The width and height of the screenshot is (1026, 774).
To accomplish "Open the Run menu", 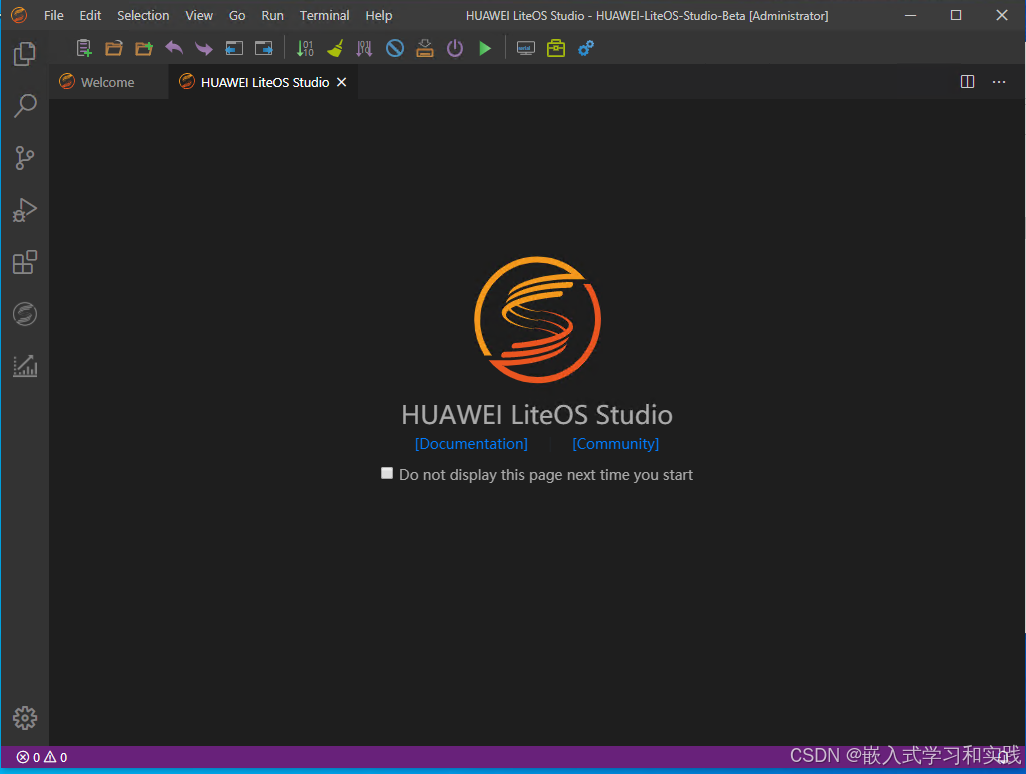I will (x=272, y=15).
